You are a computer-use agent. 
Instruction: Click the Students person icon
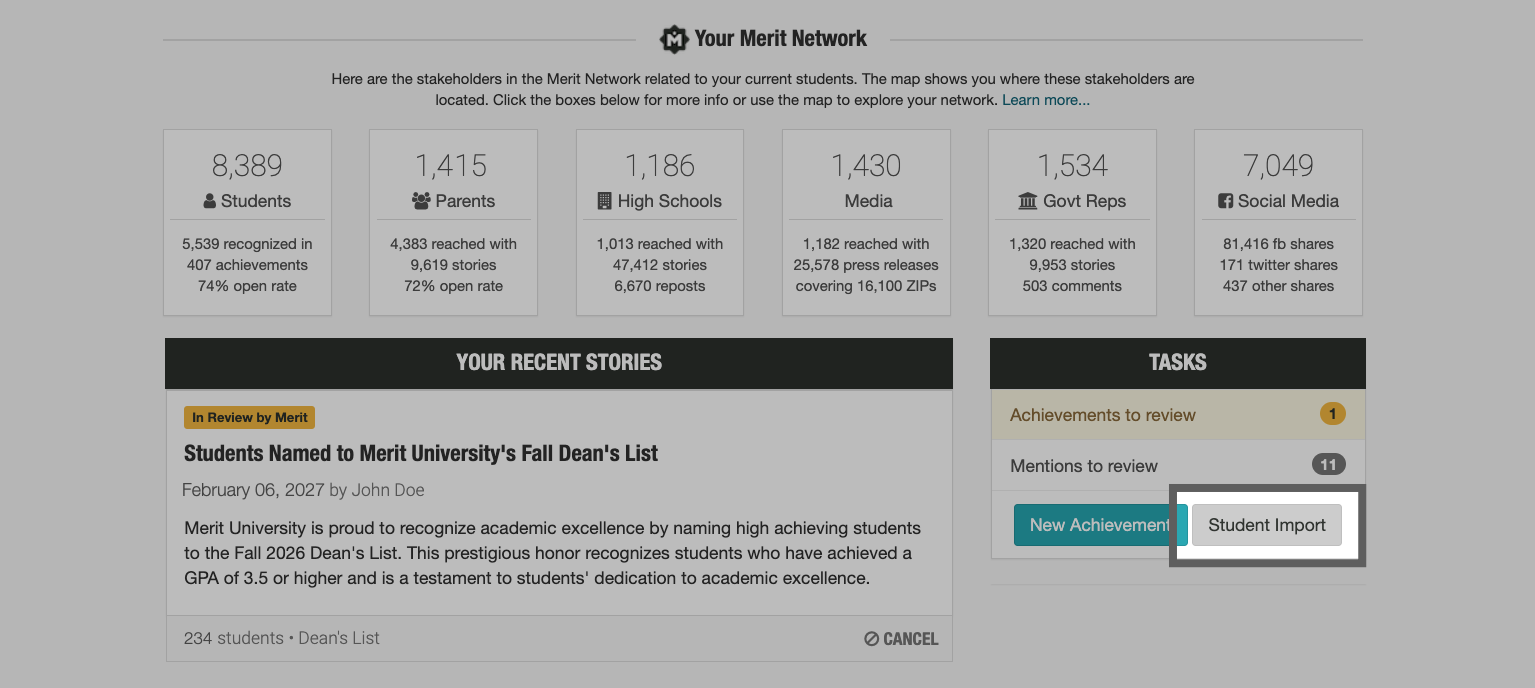(x=210, y=201)
